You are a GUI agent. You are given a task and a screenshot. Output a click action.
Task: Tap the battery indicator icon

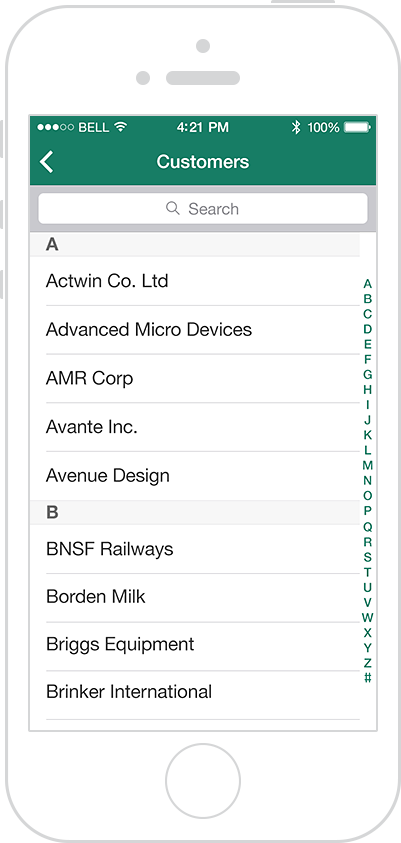[357, 127]
